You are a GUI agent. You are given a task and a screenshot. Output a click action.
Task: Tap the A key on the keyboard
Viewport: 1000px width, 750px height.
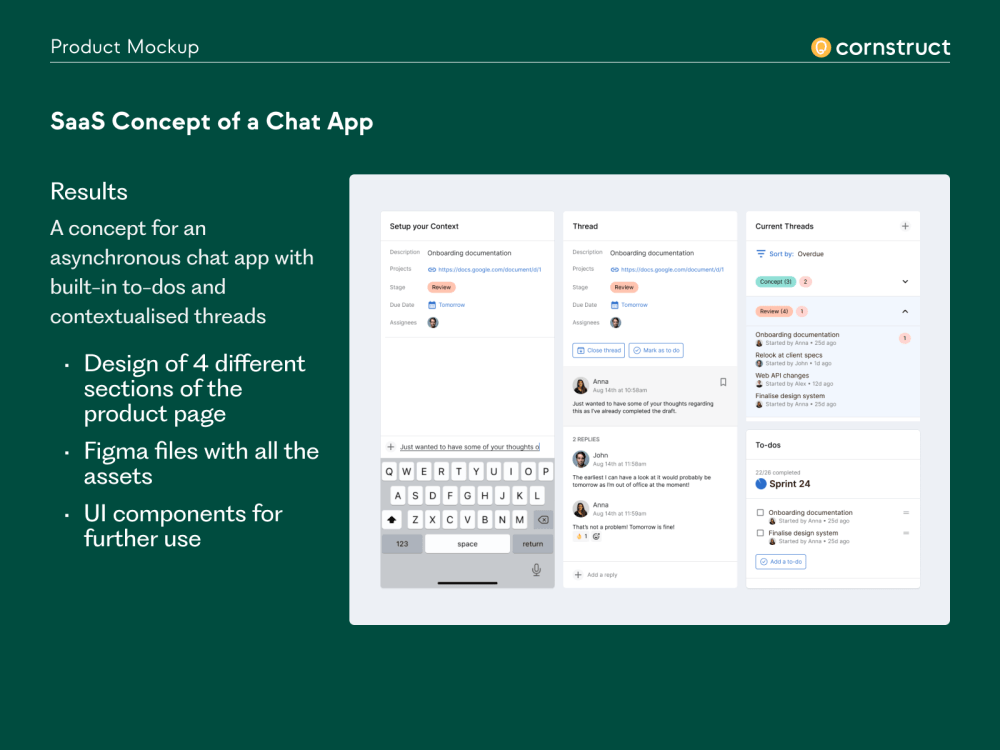point(398,496)
